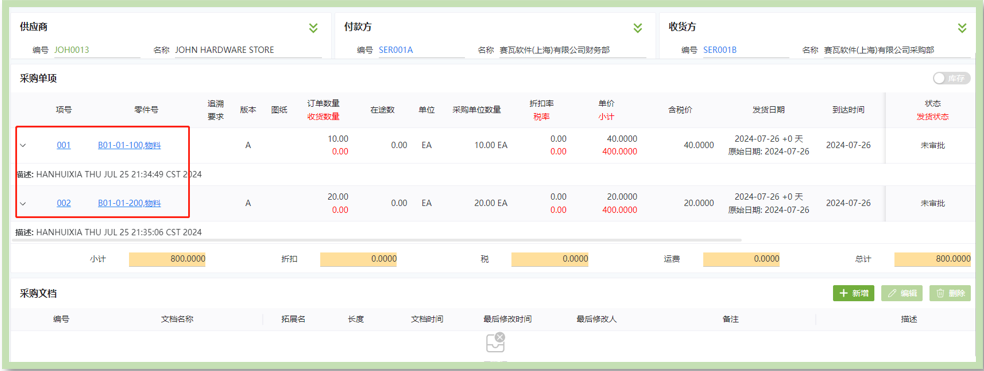Open part B01-01-200 物料 link
Image resolution: width=984 pixels, height=371 pixels.
[129, 203]
